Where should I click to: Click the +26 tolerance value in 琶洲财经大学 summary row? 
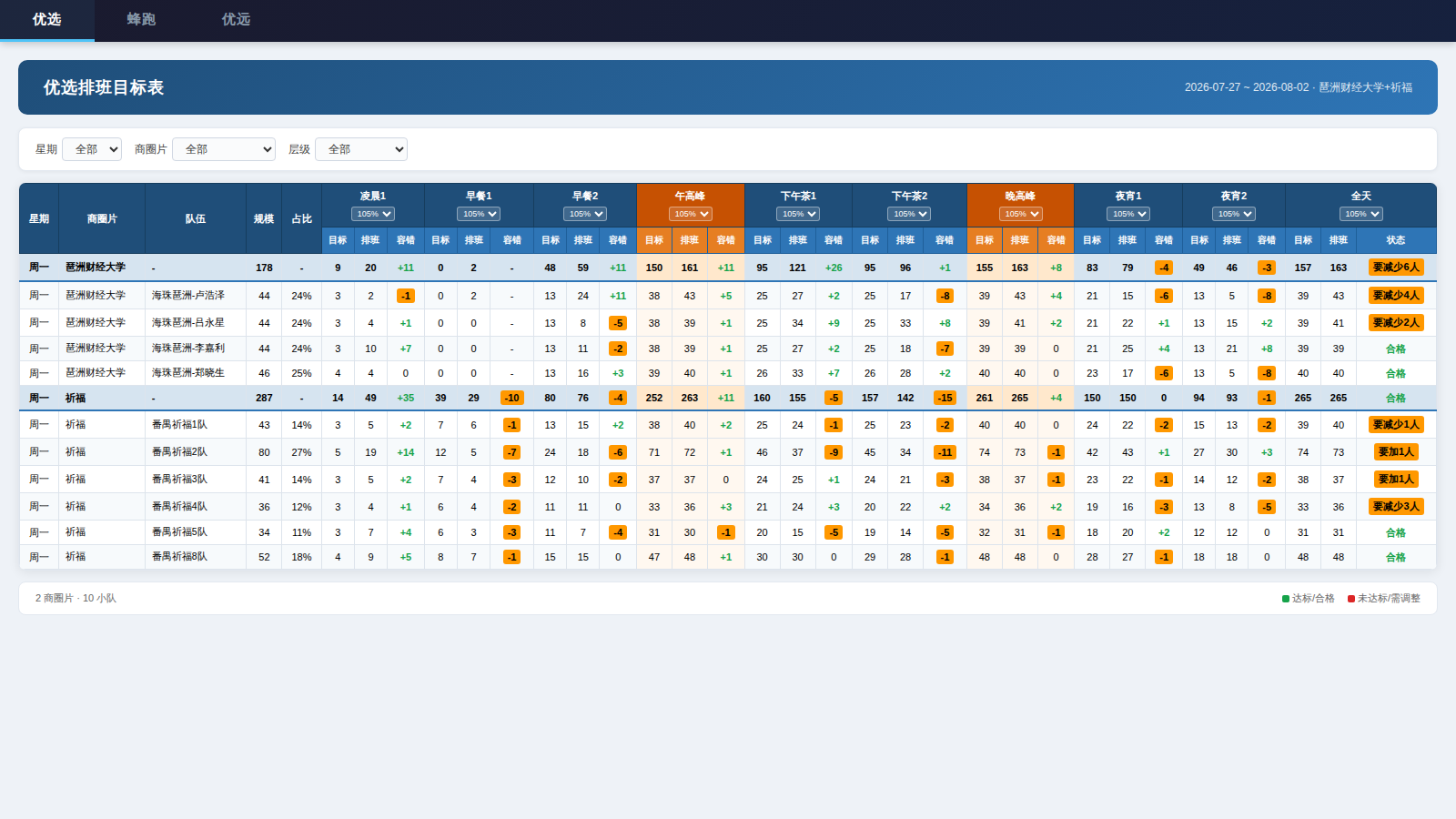click(834, 268)
